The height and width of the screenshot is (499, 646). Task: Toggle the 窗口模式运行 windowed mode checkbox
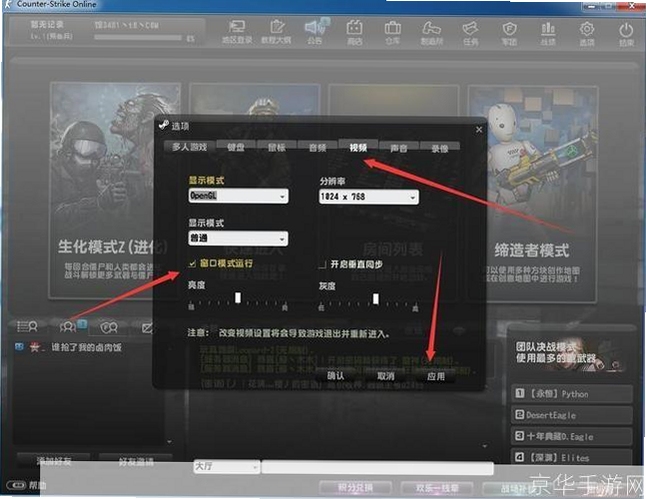192,264
